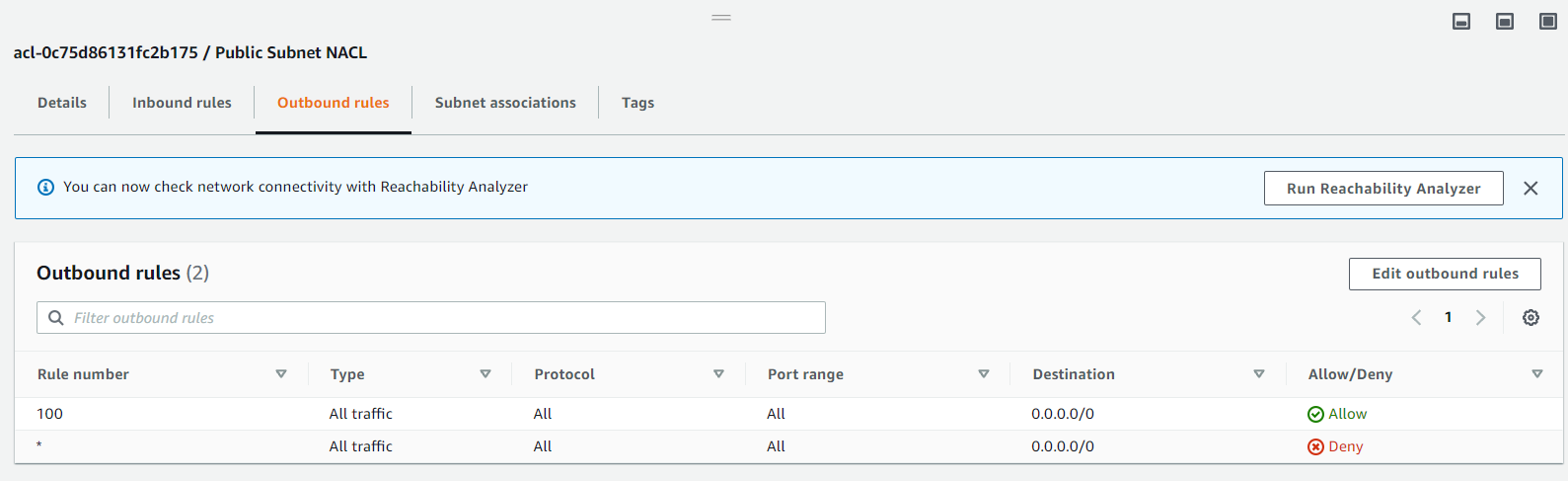Dismiss the Reachability Analyzer info banner
This screenshot has width=1568, height=481.
pos(1531,189)
